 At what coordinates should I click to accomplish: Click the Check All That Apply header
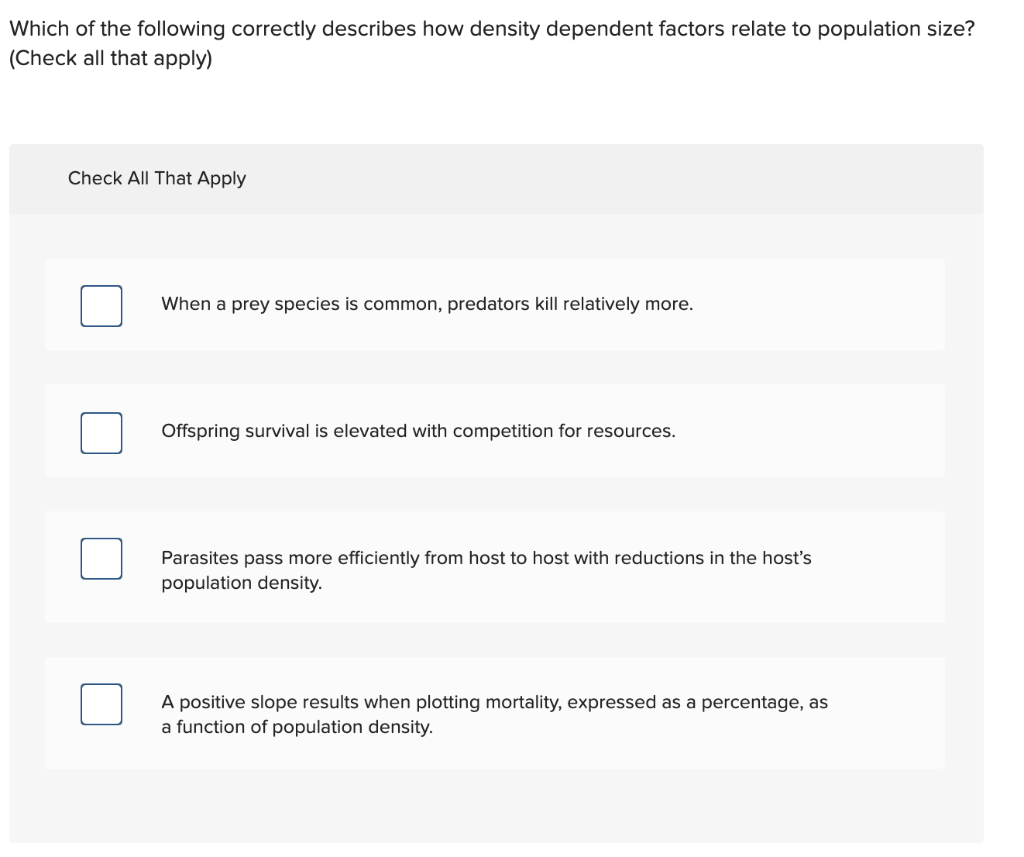156,178
